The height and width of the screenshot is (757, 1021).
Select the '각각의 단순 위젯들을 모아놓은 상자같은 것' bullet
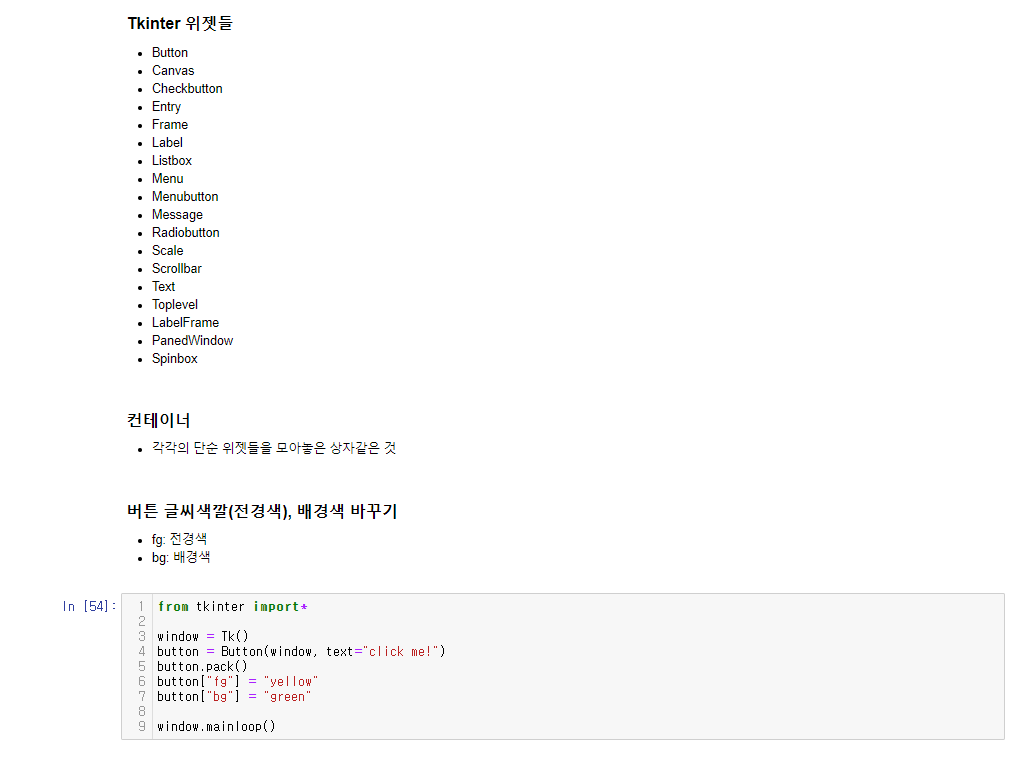coord(274,448)
